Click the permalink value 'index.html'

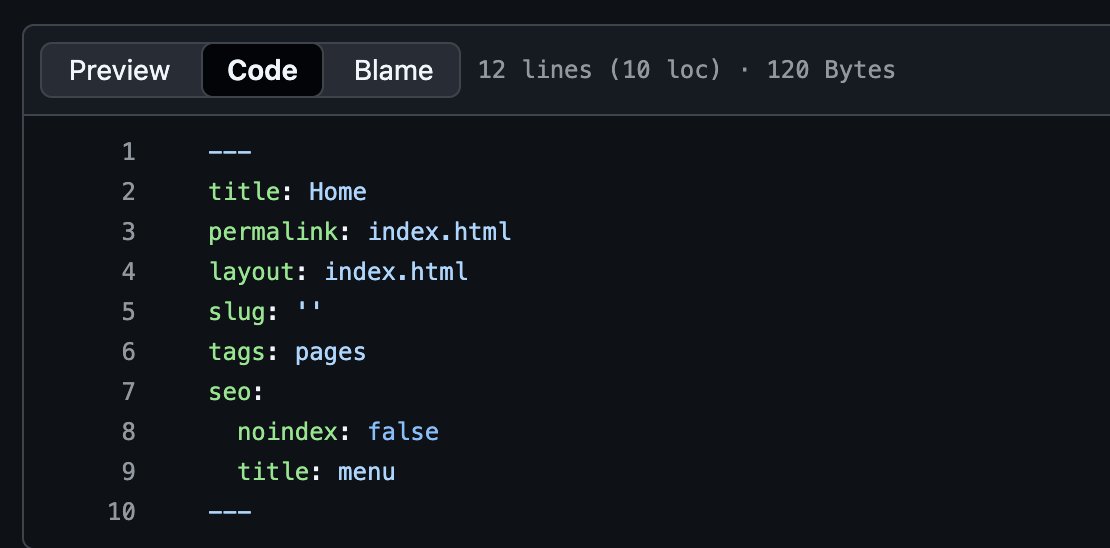pos(439,232)
